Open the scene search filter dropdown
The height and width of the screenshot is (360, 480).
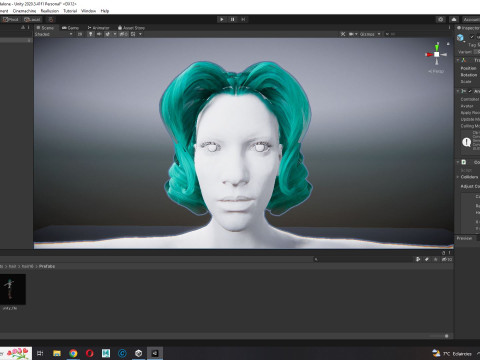click(388, 34)
